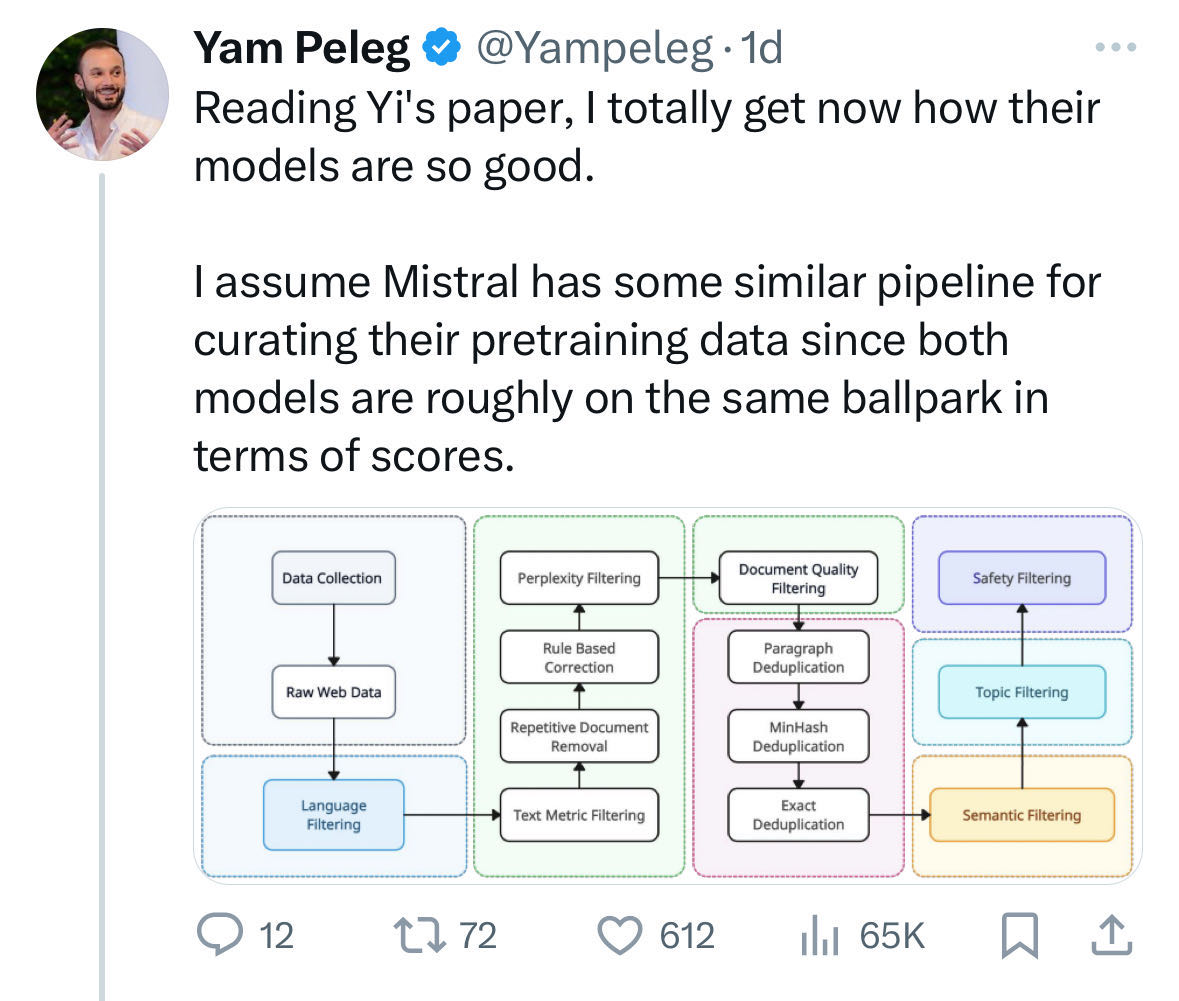Click the Yam Peleg display name
Viewport: 1179px width, 1001px height.
[302, 48]
